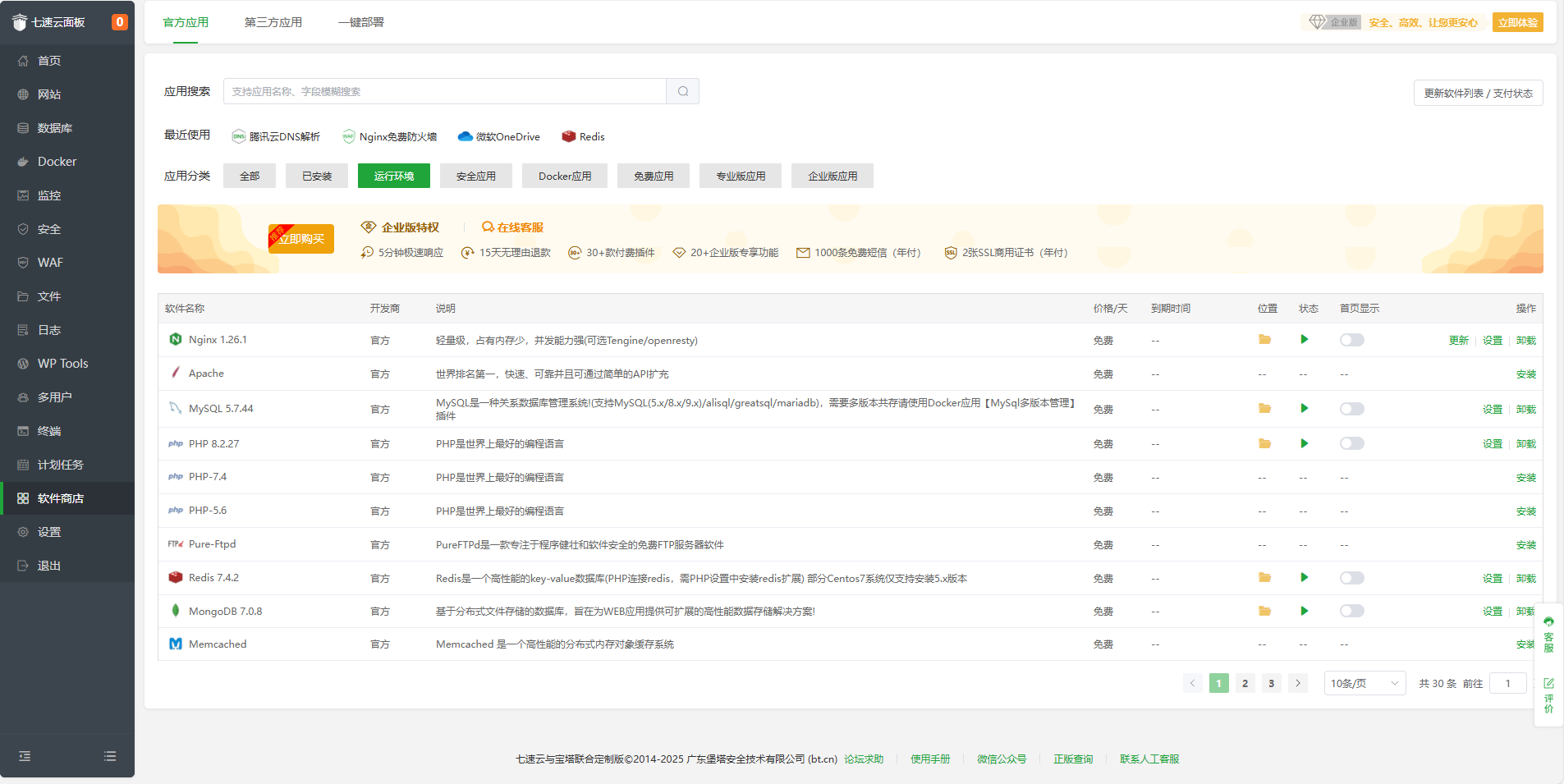Toggle MongoDB 7.0.8 homepage display switch
The height and width of the screenshot is (784, 1564).
[x=1352, y=611]
